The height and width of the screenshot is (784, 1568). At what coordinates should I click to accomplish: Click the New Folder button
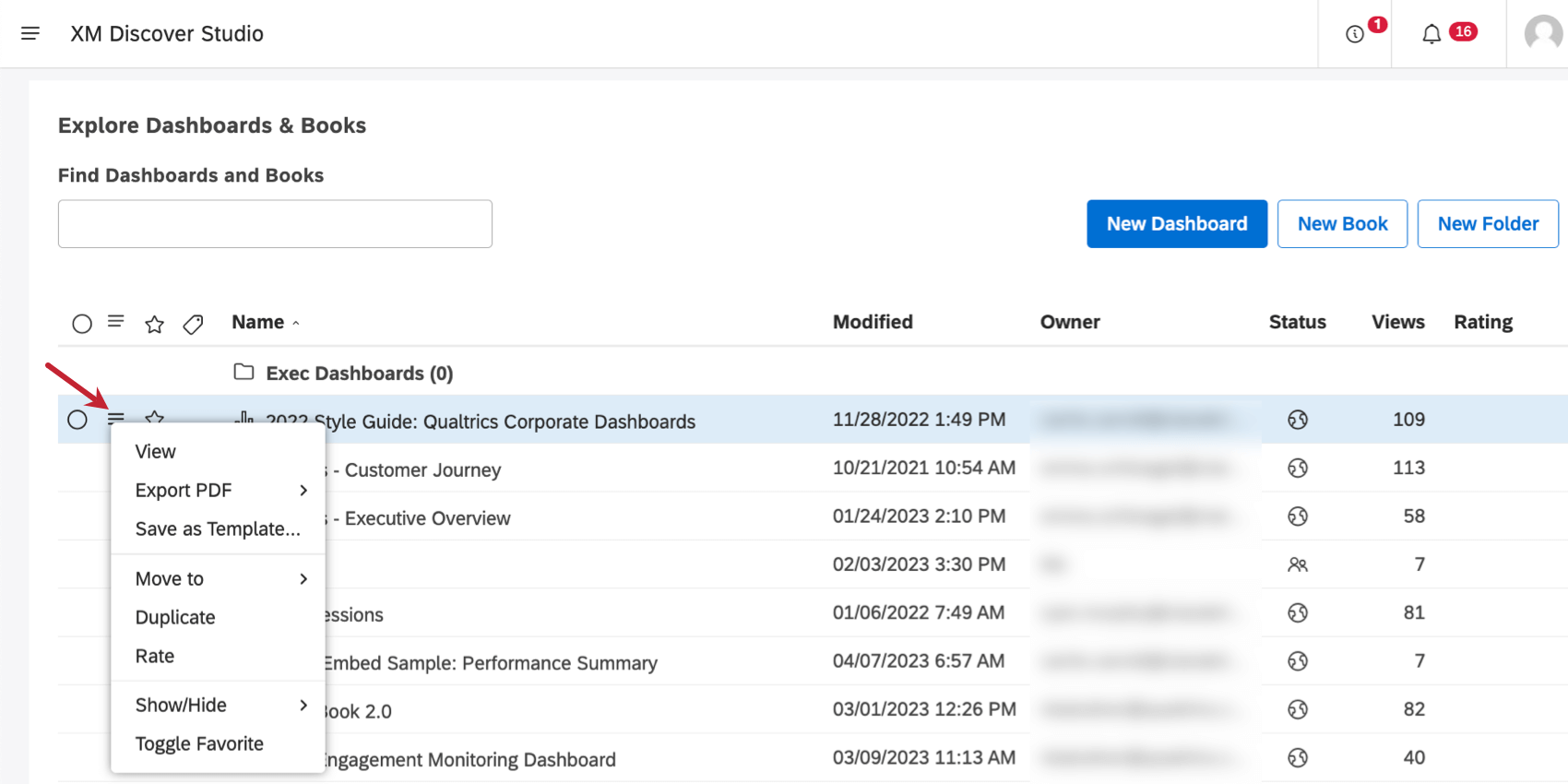[1487, 224]
